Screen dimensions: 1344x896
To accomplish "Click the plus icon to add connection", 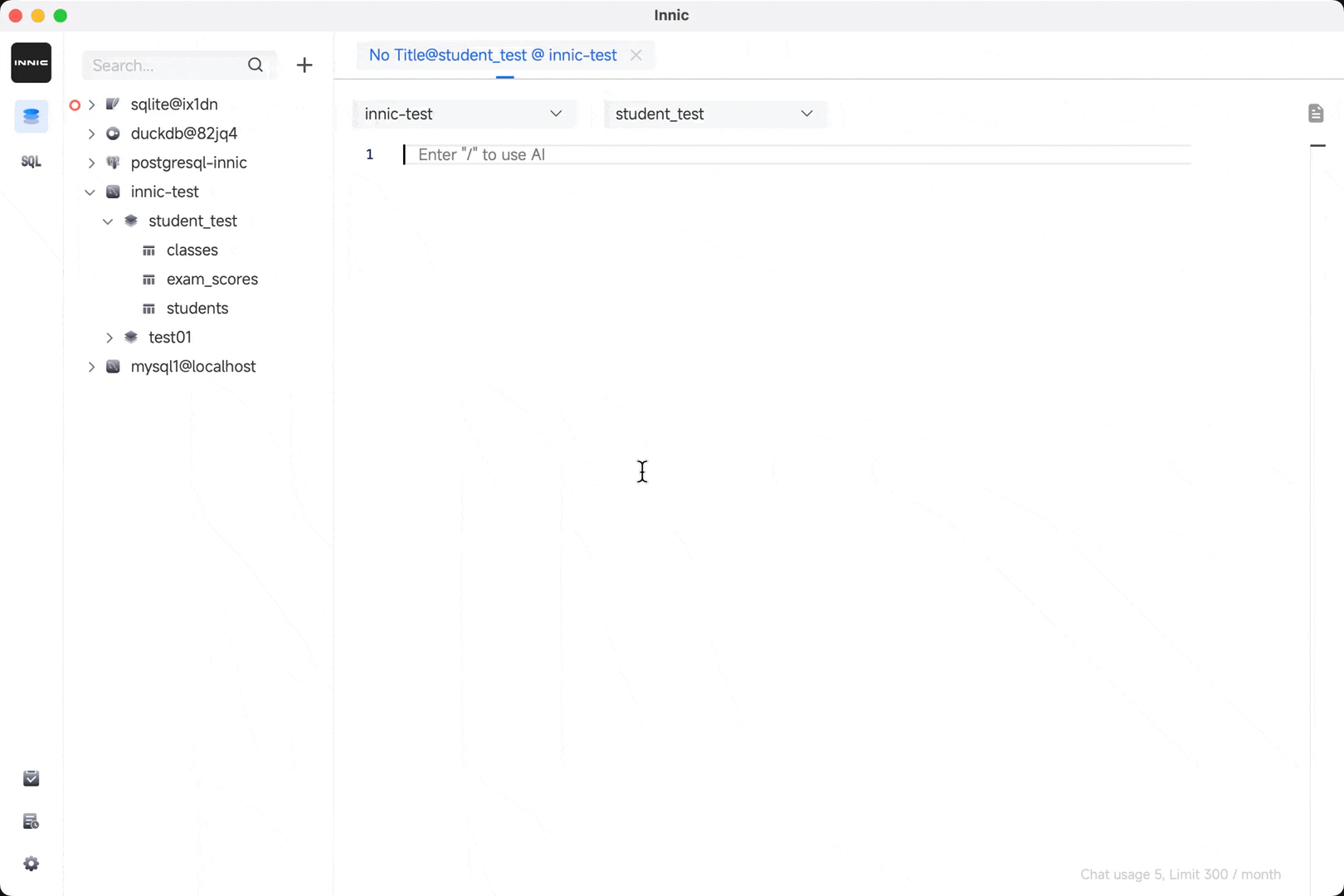I will (x=304, y=66).
